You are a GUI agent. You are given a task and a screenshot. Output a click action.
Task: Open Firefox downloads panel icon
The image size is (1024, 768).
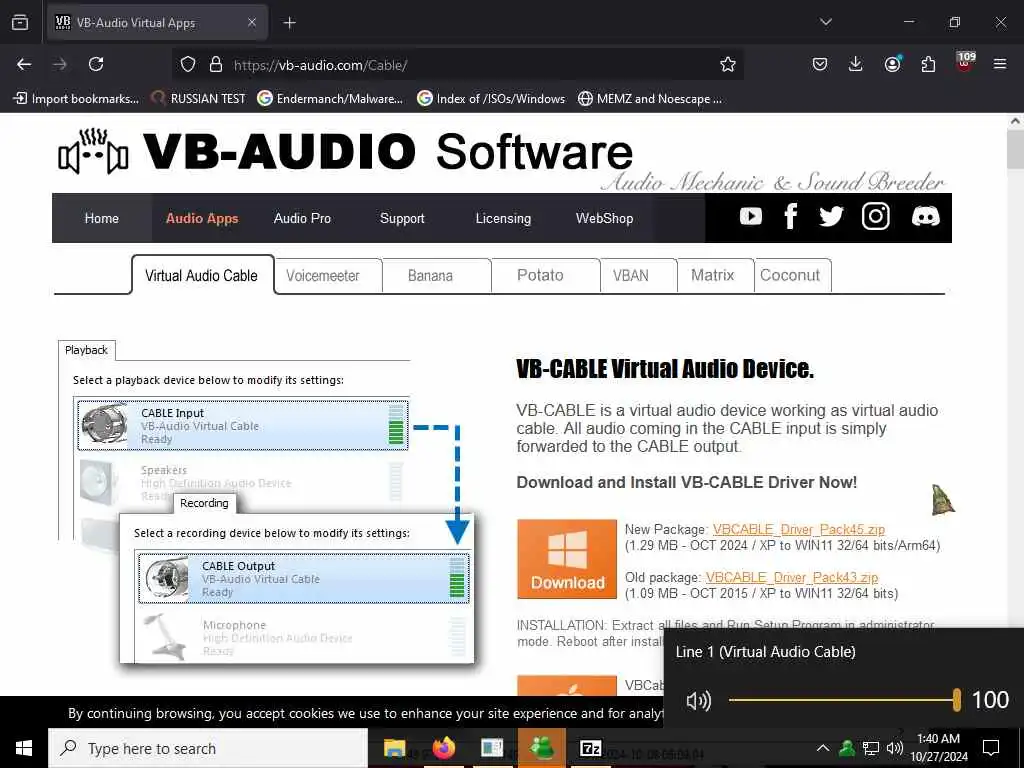pyautogui.click(x=856, y=64)
